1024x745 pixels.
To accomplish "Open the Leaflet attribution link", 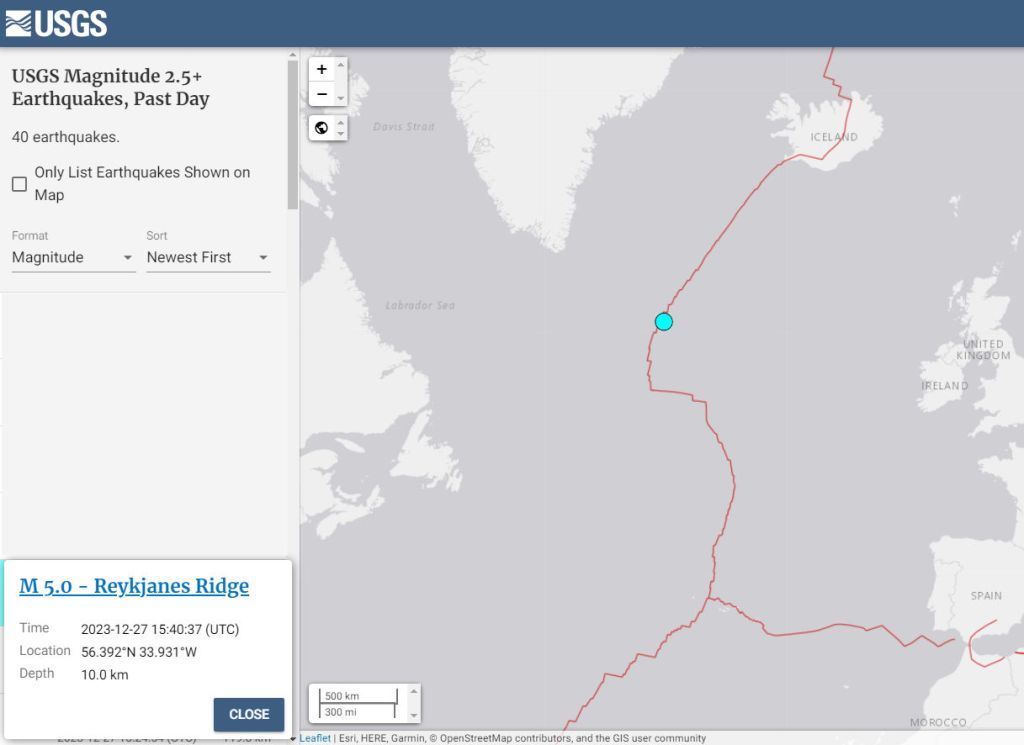I will point(314,738).
